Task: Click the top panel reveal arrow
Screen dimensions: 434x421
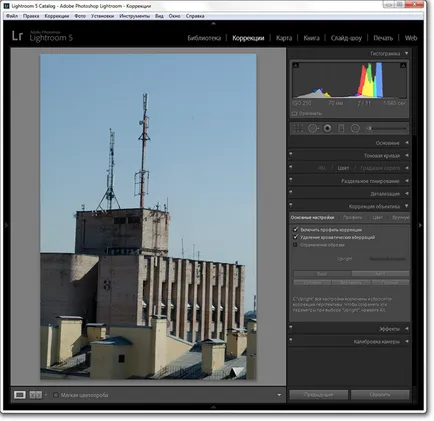Action: pos(214,24)
